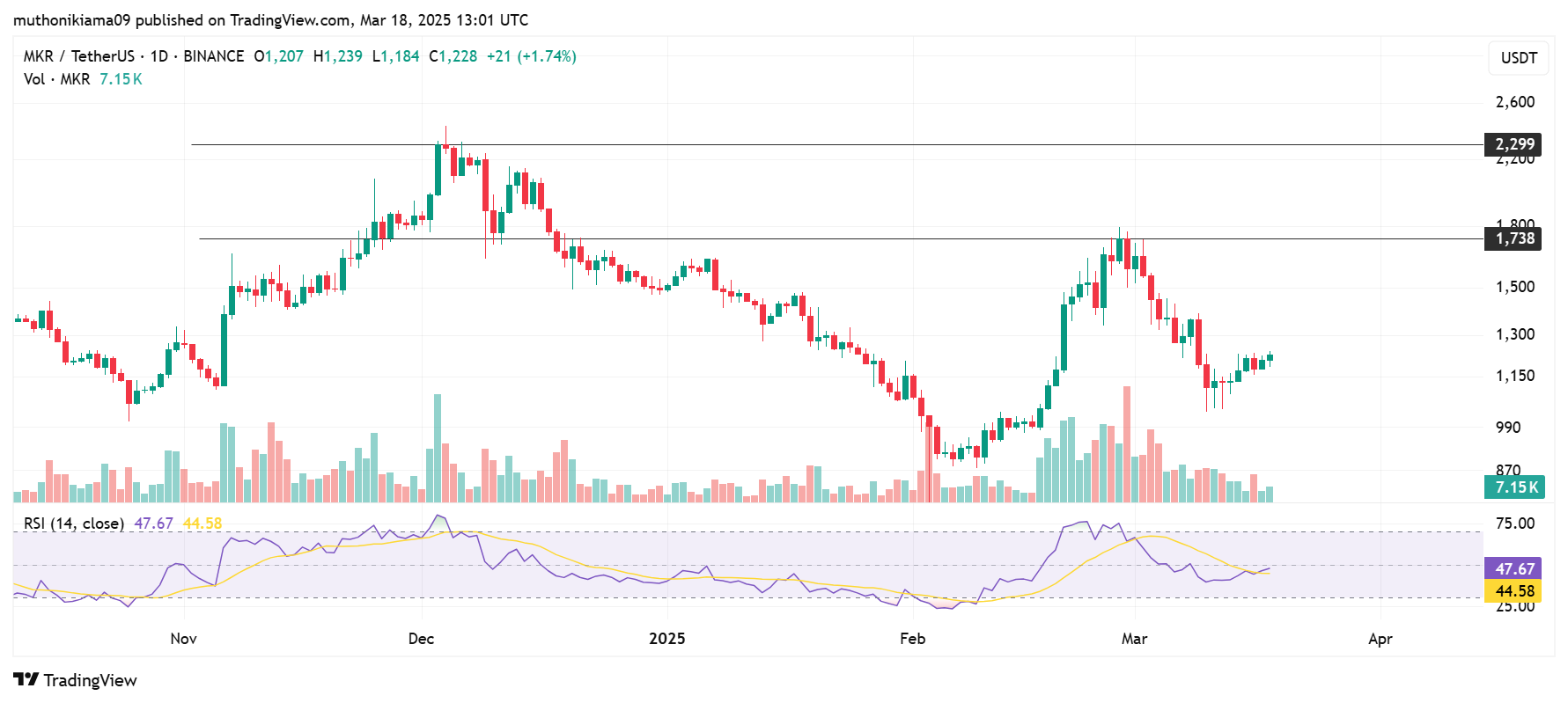Click the low value L1,184 in header
The height and width of the screenshot is (703, 1568).
click(396, 56)
